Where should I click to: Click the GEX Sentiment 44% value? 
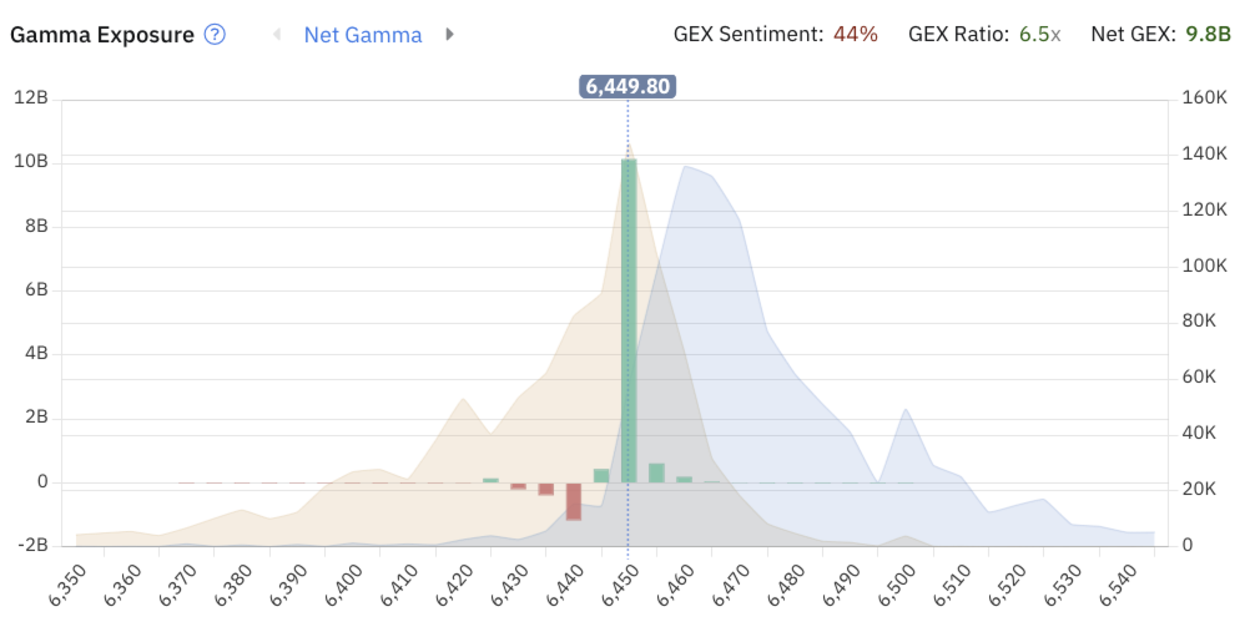click(x=855, y=34)
